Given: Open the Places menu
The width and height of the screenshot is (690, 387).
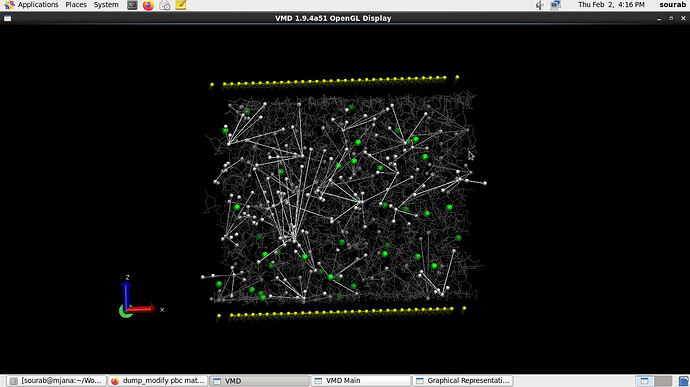Looking at the screenshot, I should (76, 5).
